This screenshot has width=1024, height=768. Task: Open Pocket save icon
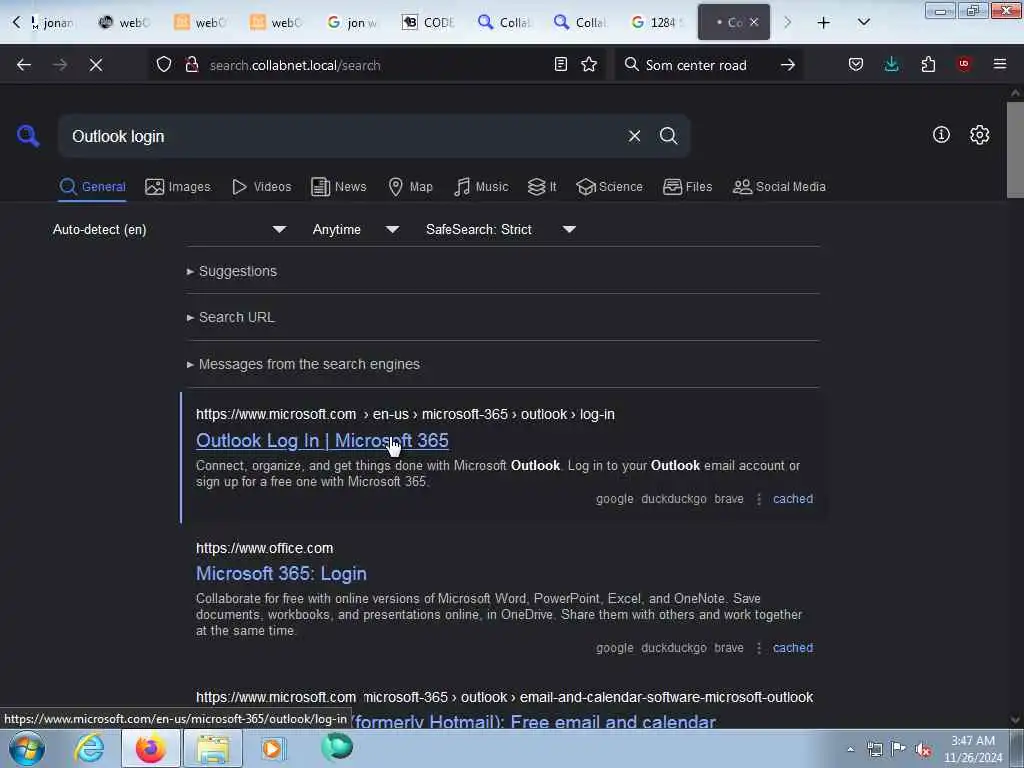click(x=856, y=64)
